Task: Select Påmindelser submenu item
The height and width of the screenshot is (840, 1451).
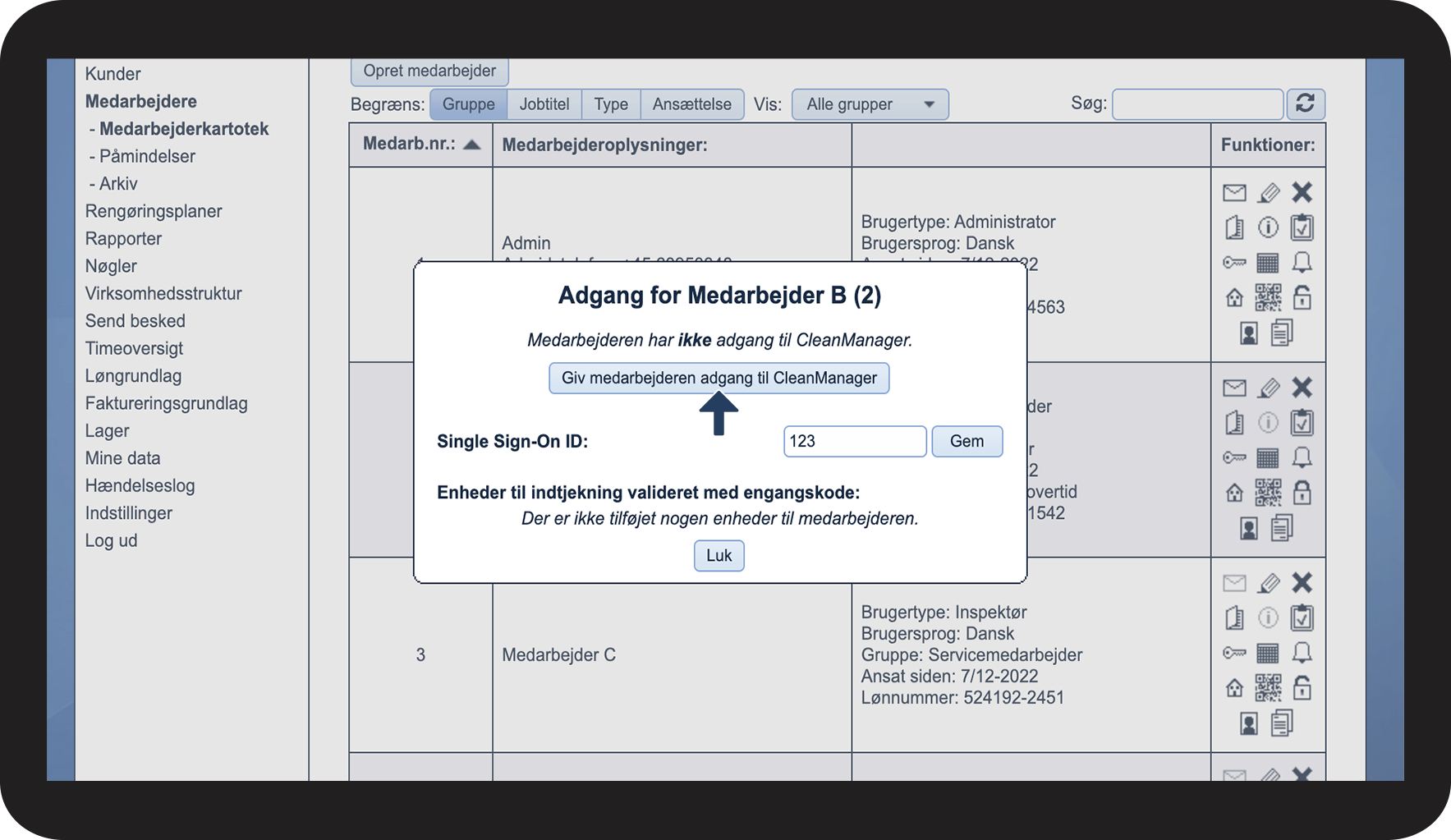Action: 147,156
